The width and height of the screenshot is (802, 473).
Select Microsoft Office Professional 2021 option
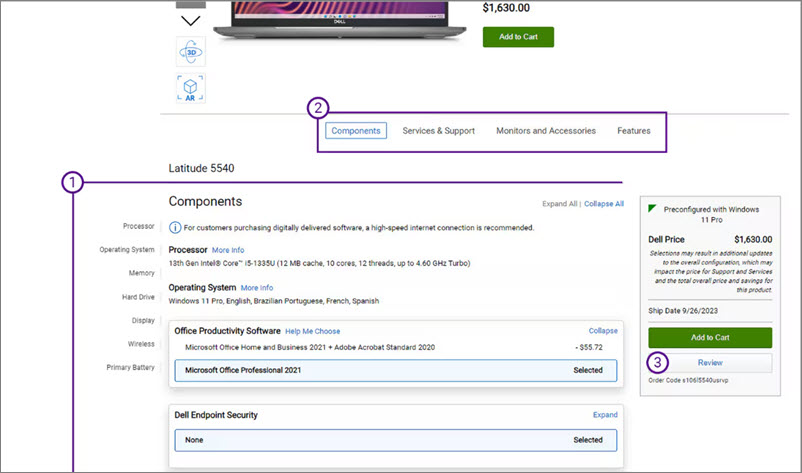coord(395,370)
